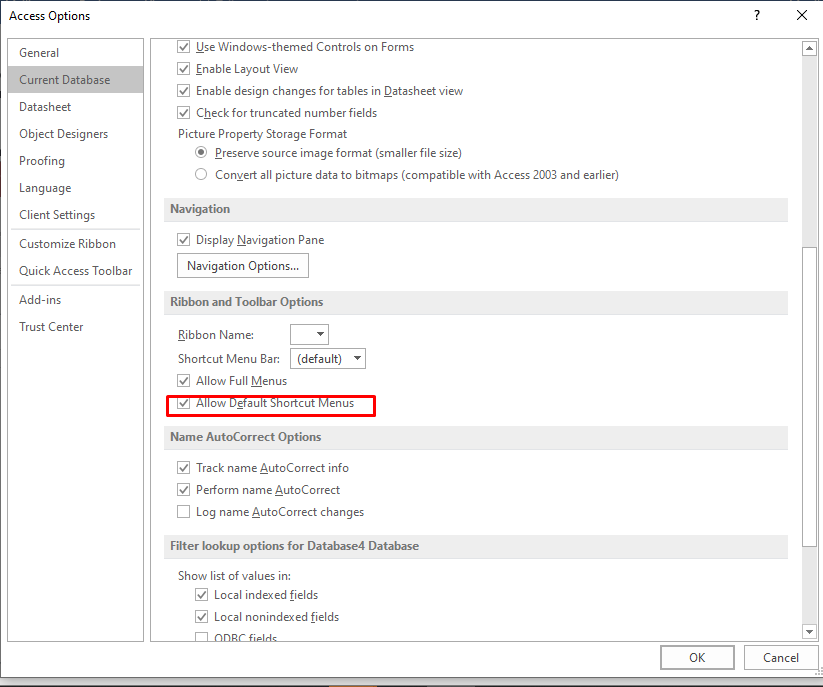This screenshot has width=823, height=687.
Task: Open Quick Access Toolbar category
Action: [76, 271]
